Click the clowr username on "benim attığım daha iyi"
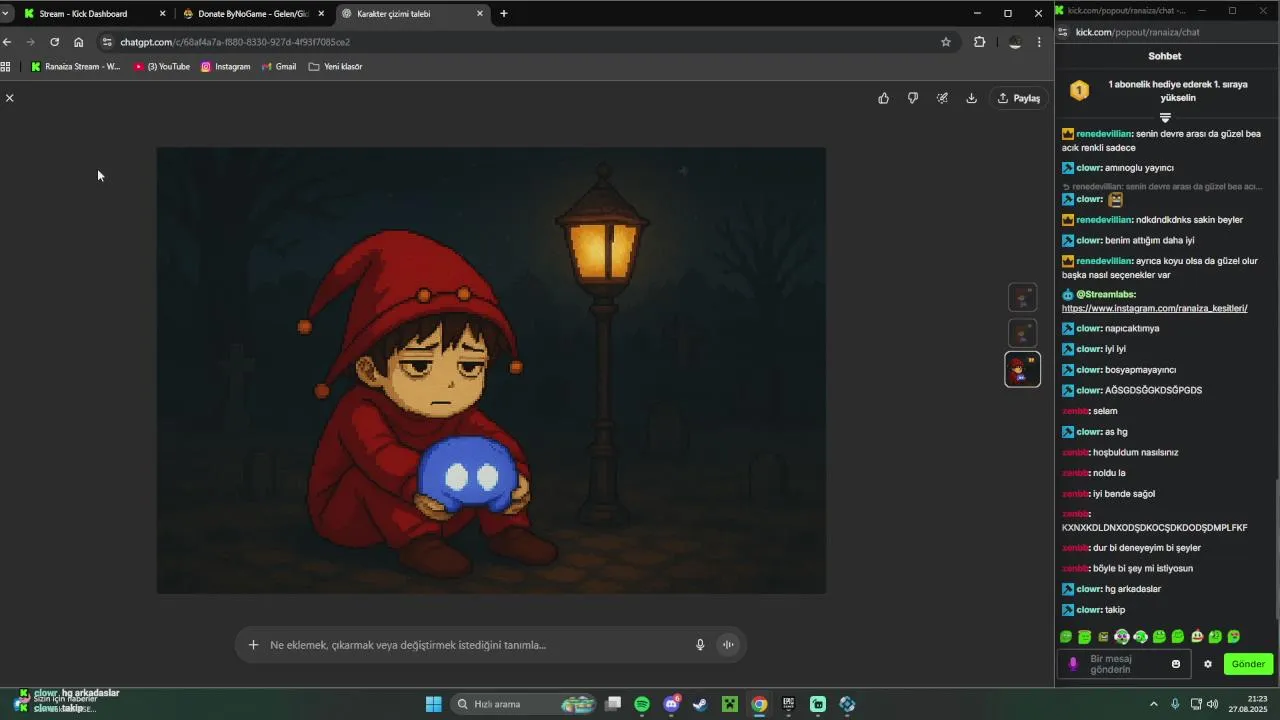The height and width of the screenshot is (720, 1280). (1089, 240)
